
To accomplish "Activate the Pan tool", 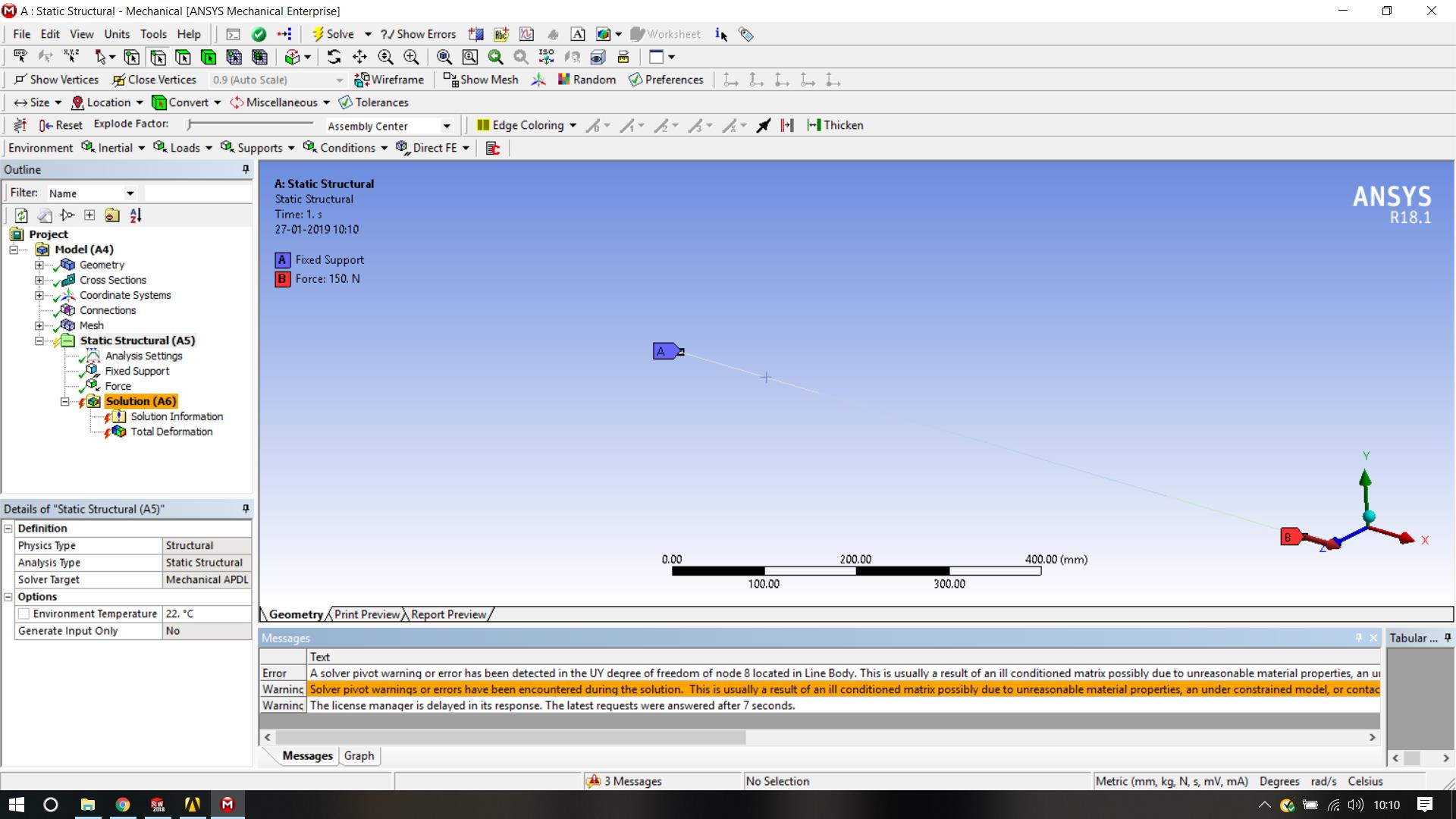I will coord(359,57).
